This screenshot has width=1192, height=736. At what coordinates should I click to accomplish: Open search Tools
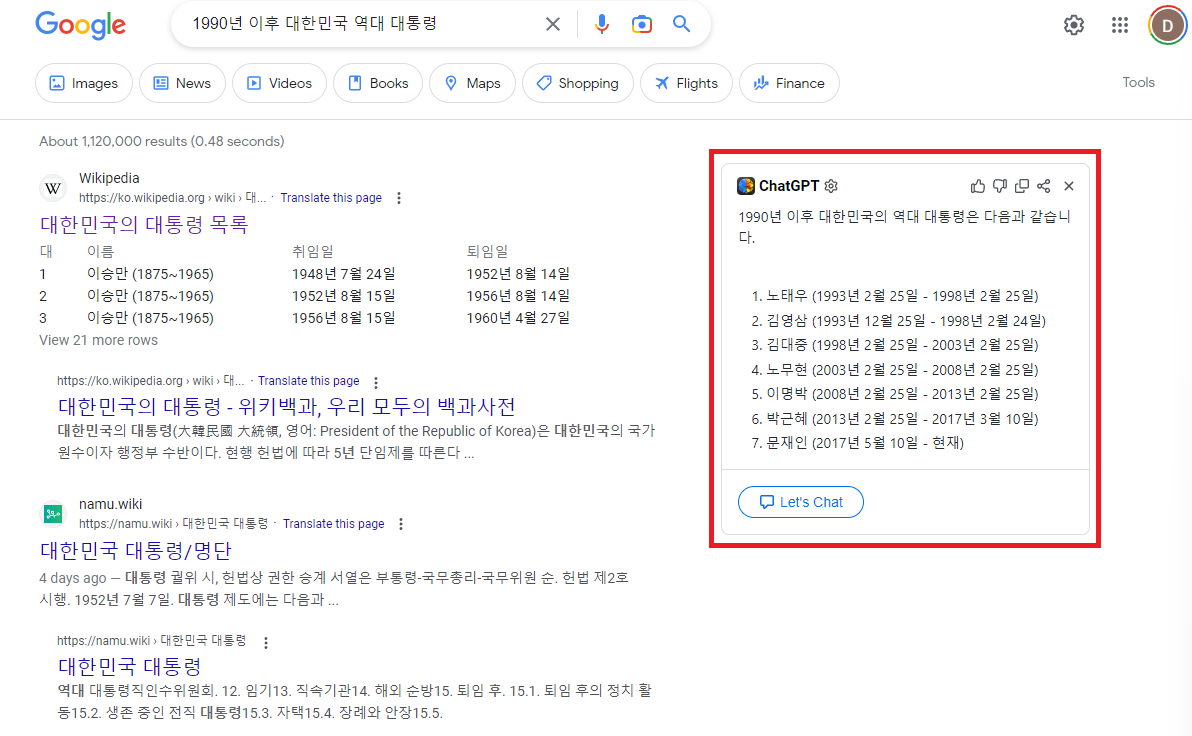[x=1138, y=82]
